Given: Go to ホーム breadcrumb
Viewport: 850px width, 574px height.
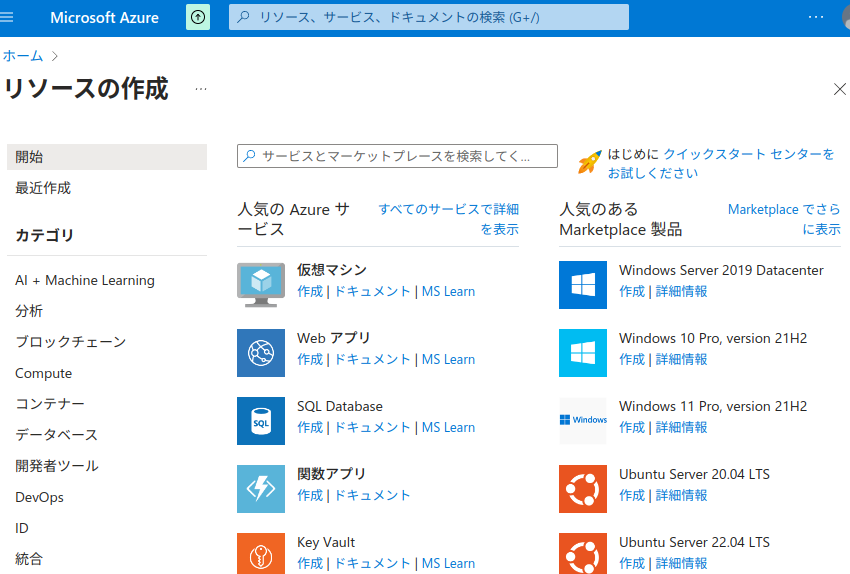Looking at the screenshot, I should [x=23, y=56].
